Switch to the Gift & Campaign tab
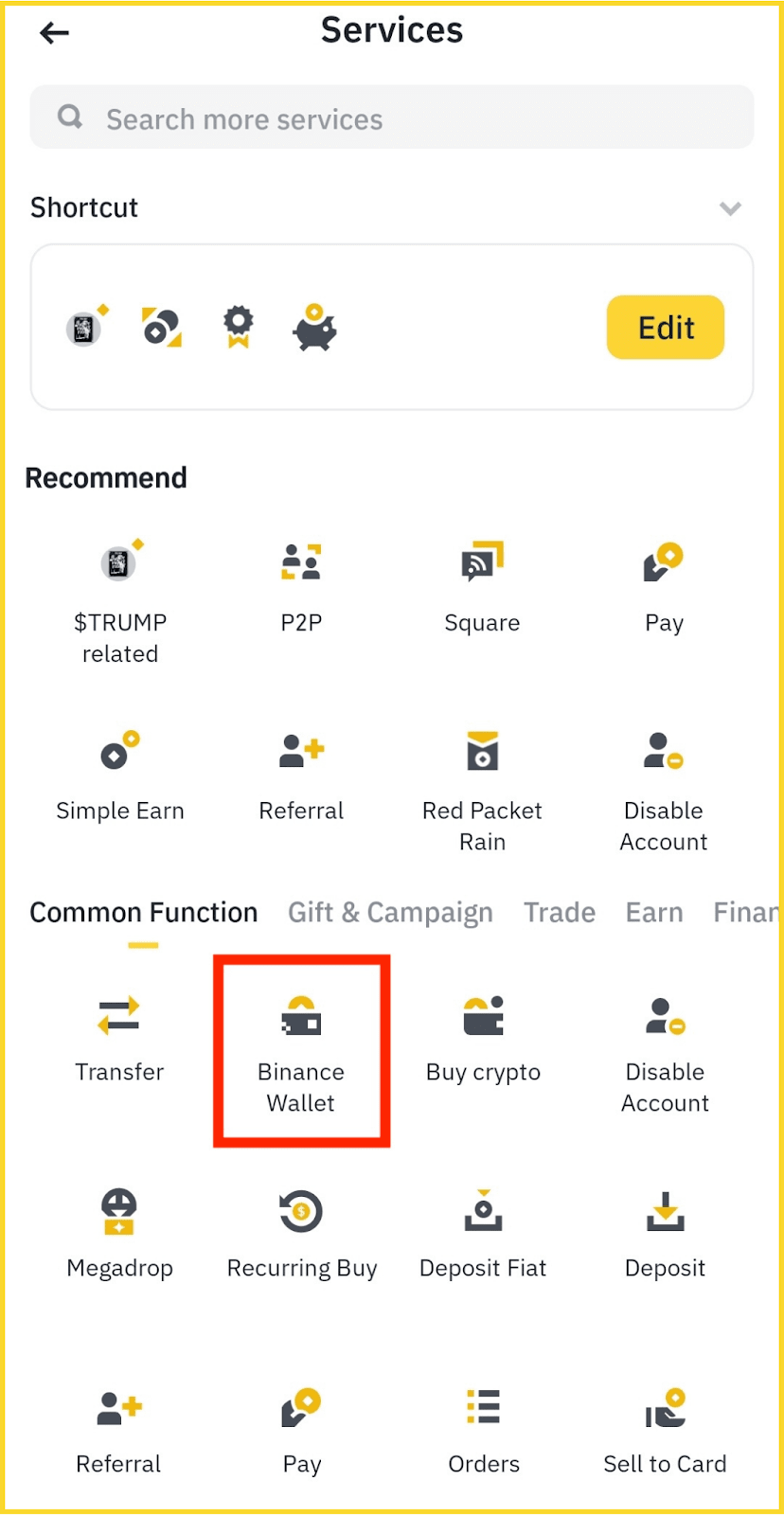 point(390,912)
